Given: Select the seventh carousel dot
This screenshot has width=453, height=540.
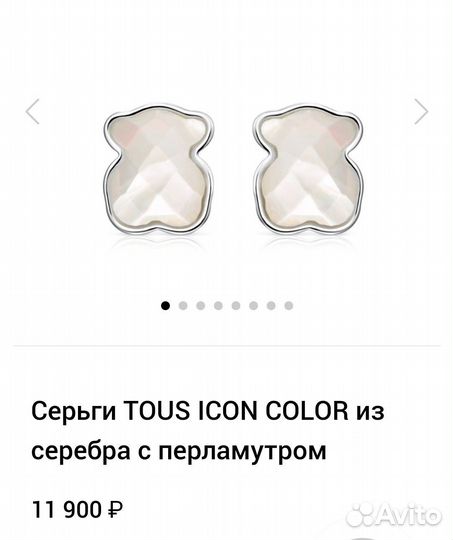Looking at the screenshot, I should 271,305.
